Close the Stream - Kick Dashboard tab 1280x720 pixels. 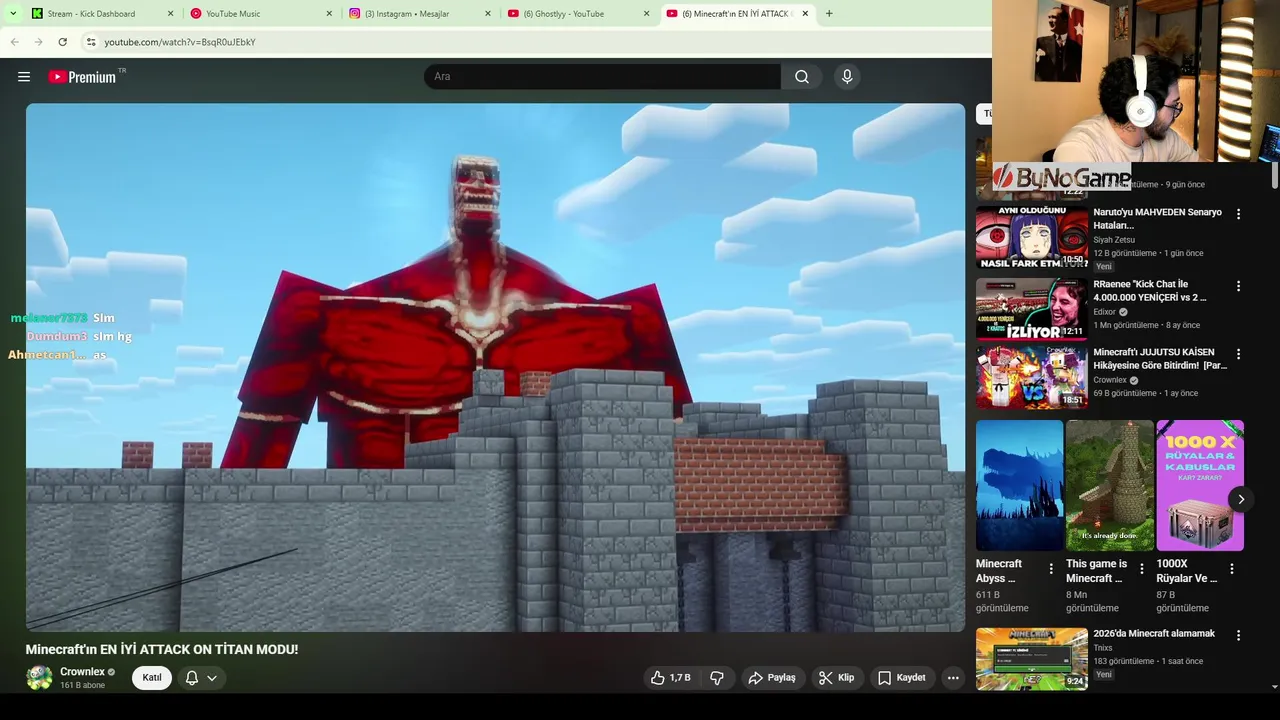(x=170, y=14)
